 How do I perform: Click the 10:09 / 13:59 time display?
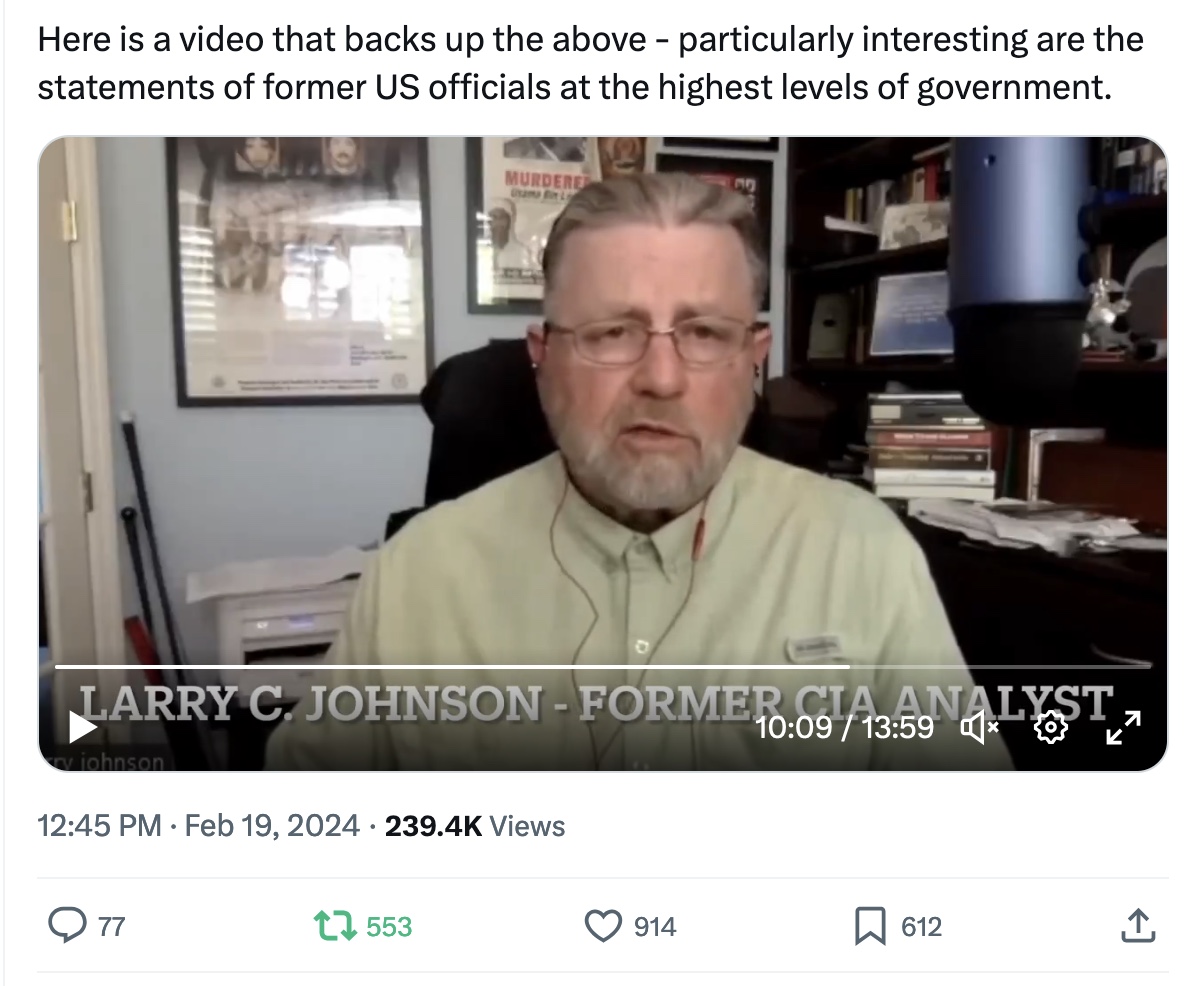tap(845, 727)
